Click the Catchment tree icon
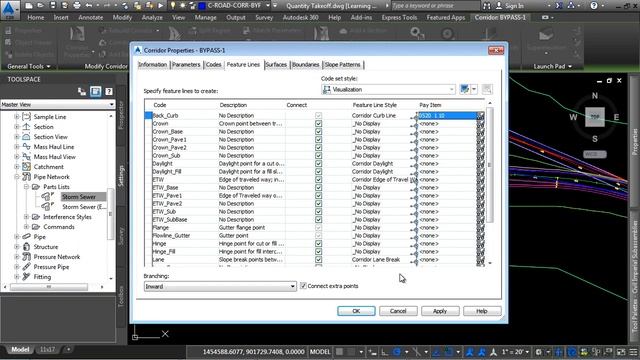Viewport: 640px width, 360px height. 27,167
